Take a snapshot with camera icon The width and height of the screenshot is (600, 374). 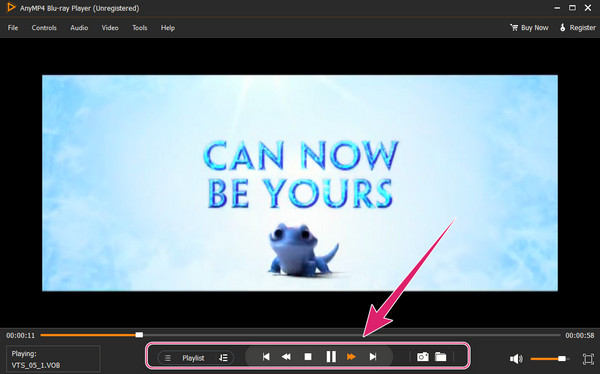click(422, 357)
